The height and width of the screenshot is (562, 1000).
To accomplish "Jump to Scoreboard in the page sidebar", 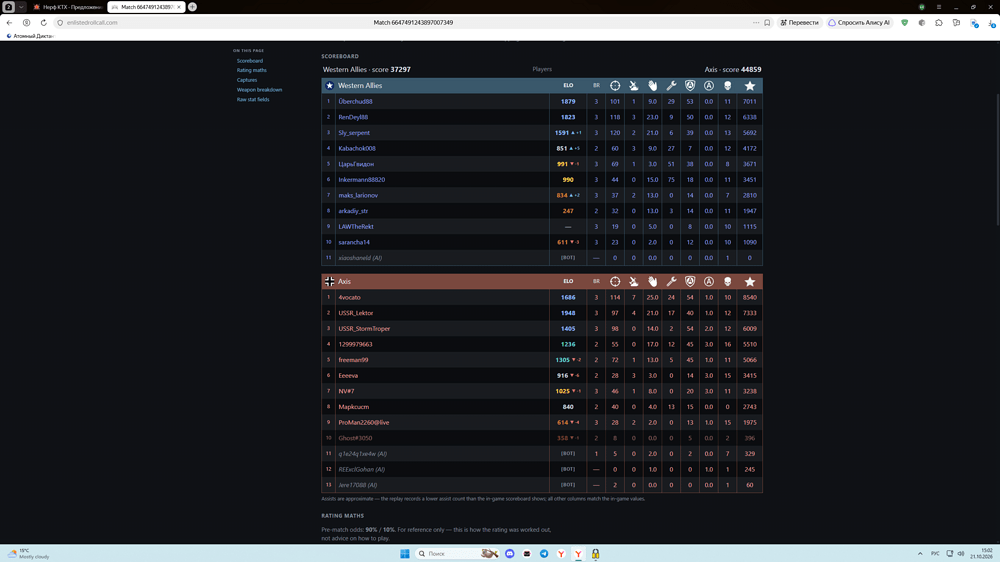I will 249,61.
